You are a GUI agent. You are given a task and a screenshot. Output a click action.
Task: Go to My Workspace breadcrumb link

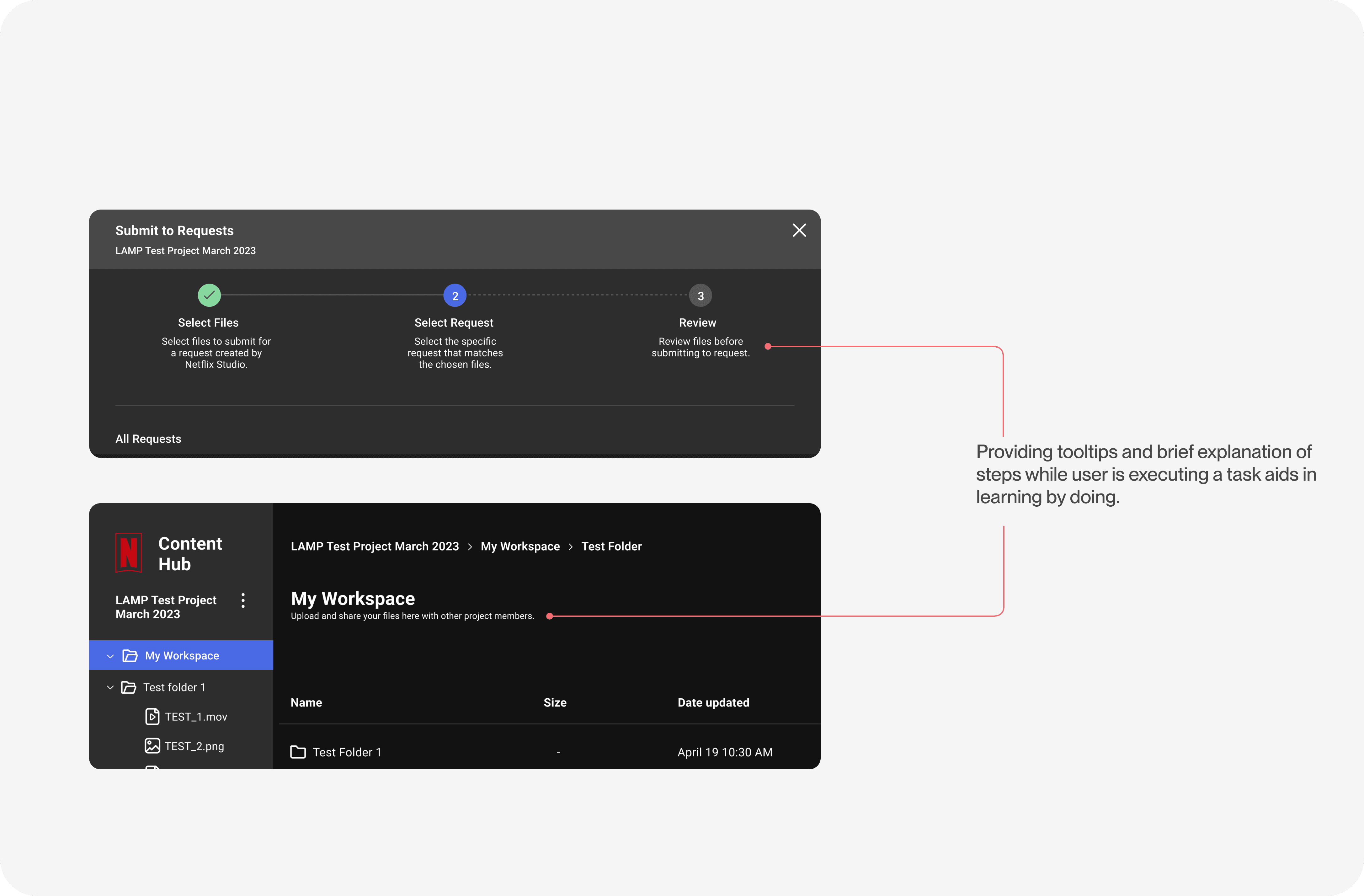(x=520, y=546)
